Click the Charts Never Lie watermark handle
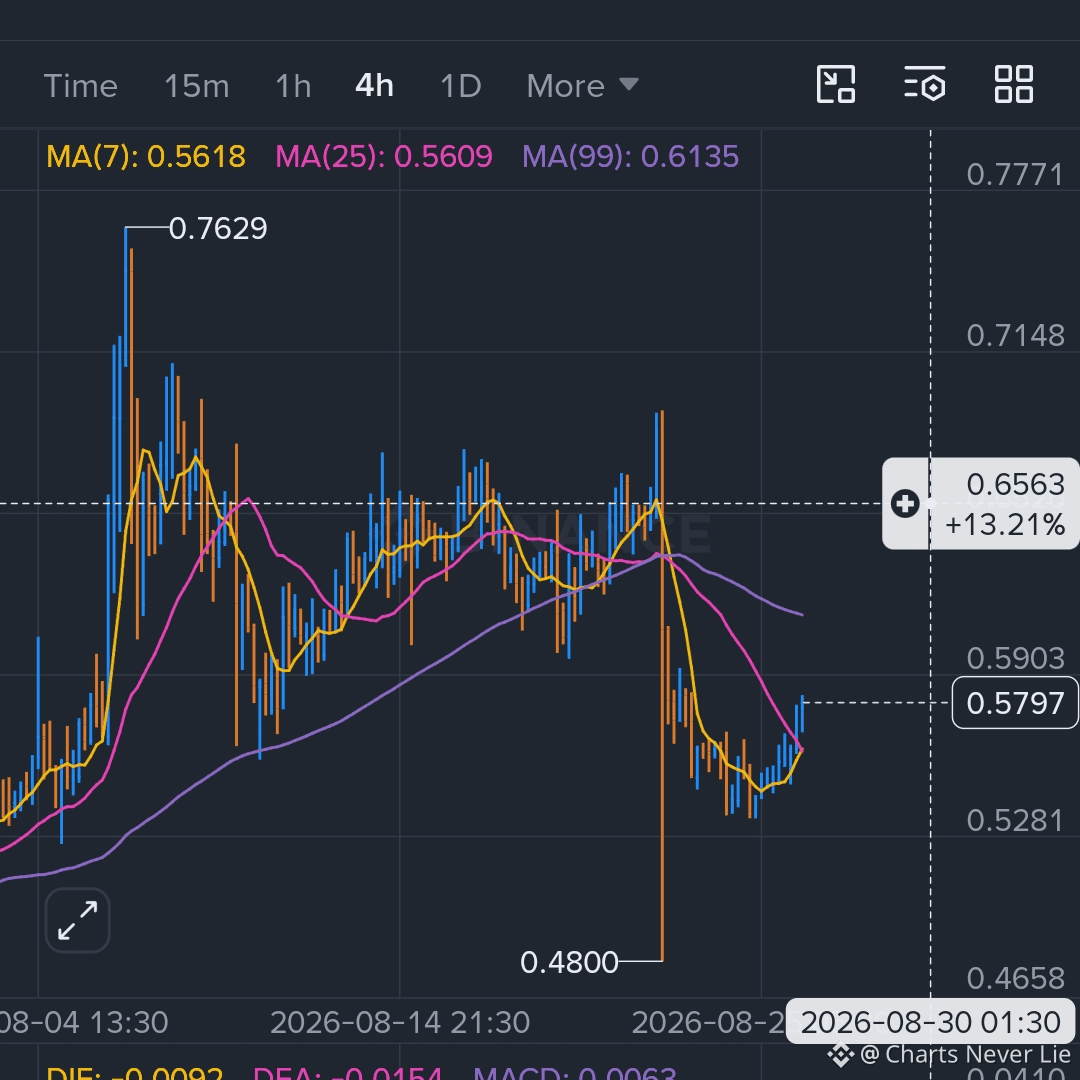This screenshot has height=1080, width=1080. click(948, 1055)
